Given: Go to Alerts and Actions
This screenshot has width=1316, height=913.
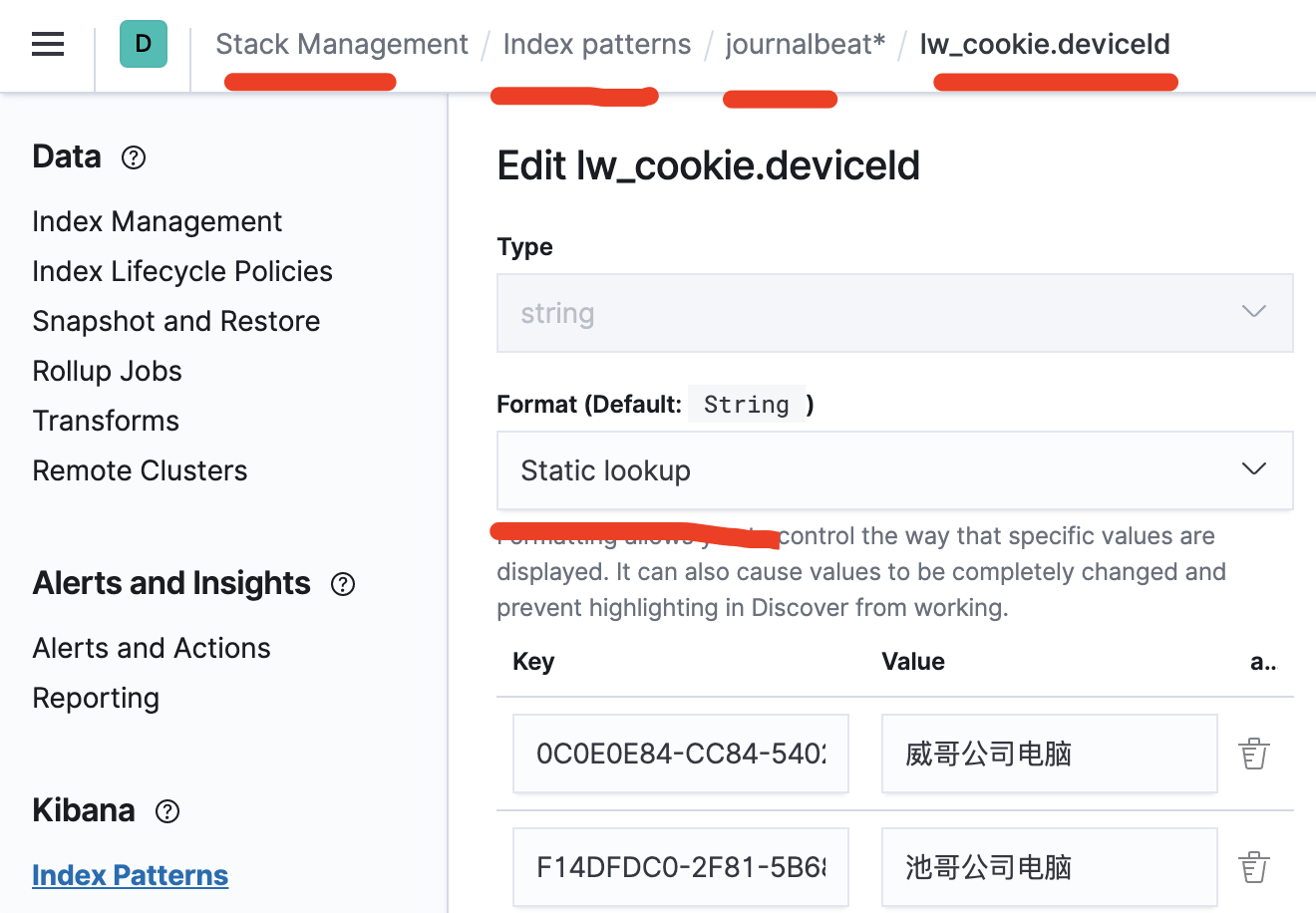Looking at the screenshot, I should 152,648.
